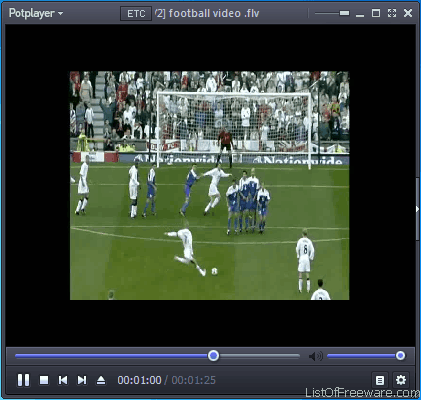Screen dimensions: 421x400
Task: Expand the side panel arrow on right edge
Action: tap(417, 209)
